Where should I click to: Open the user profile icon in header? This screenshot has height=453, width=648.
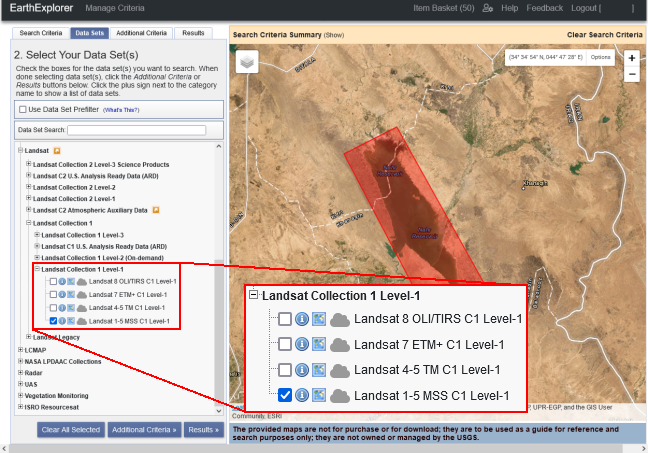(x=486, y=8)
